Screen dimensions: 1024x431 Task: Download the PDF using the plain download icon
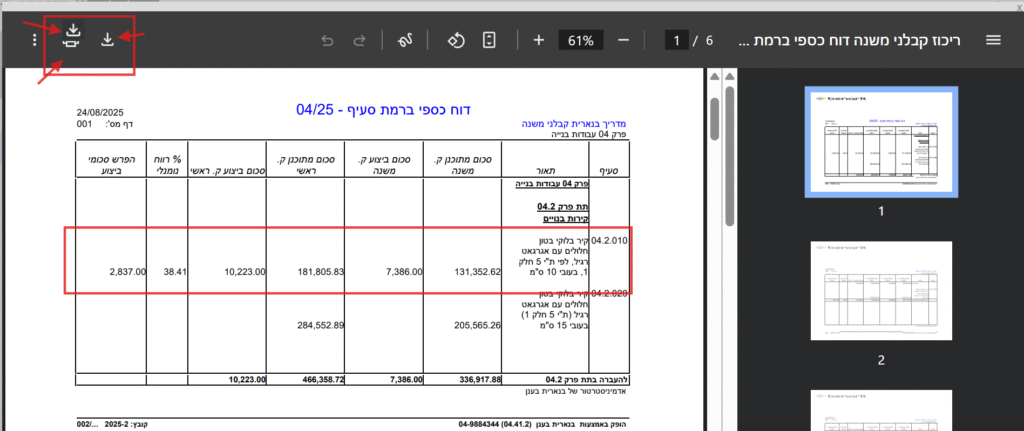(x=107, y=40)
